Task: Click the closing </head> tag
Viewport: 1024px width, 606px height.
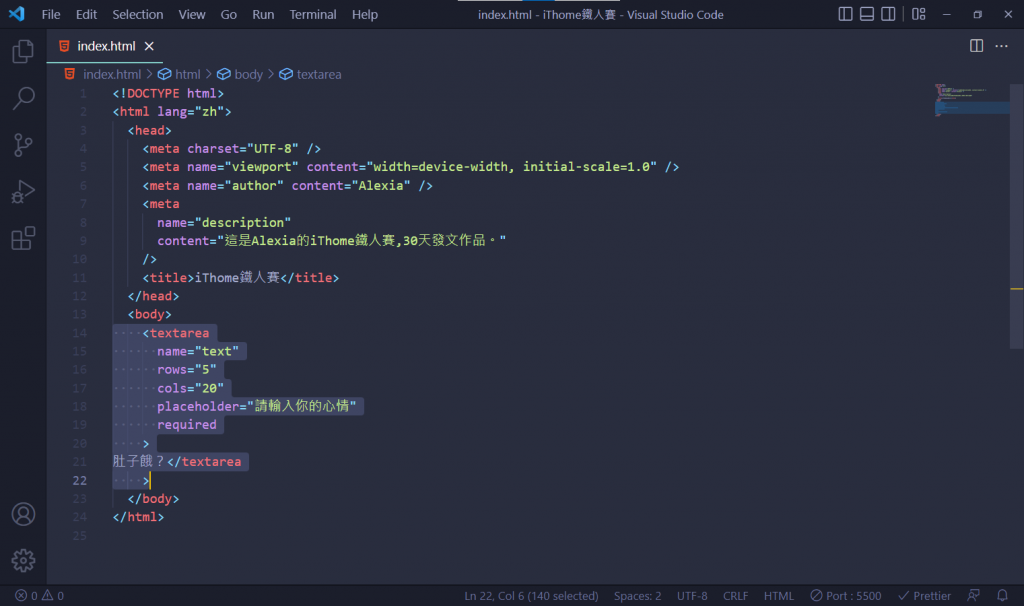Action: 153,296
